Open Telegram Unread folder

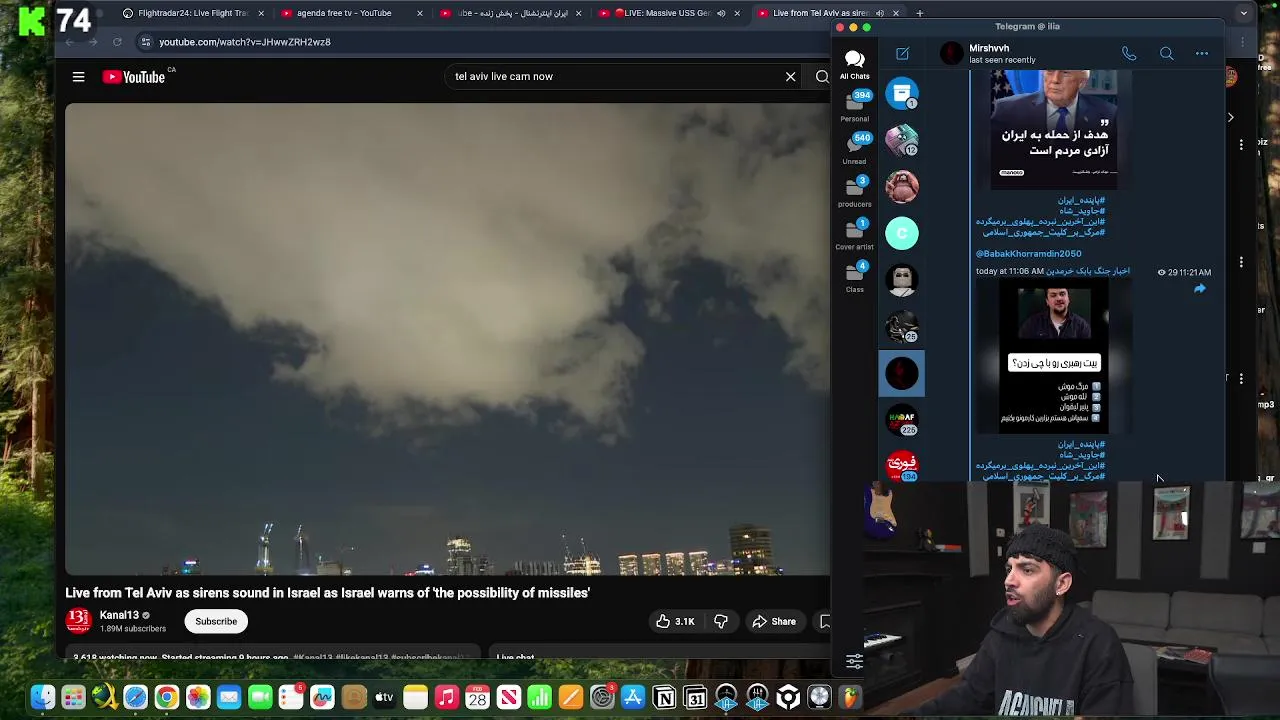coord(854,149)
